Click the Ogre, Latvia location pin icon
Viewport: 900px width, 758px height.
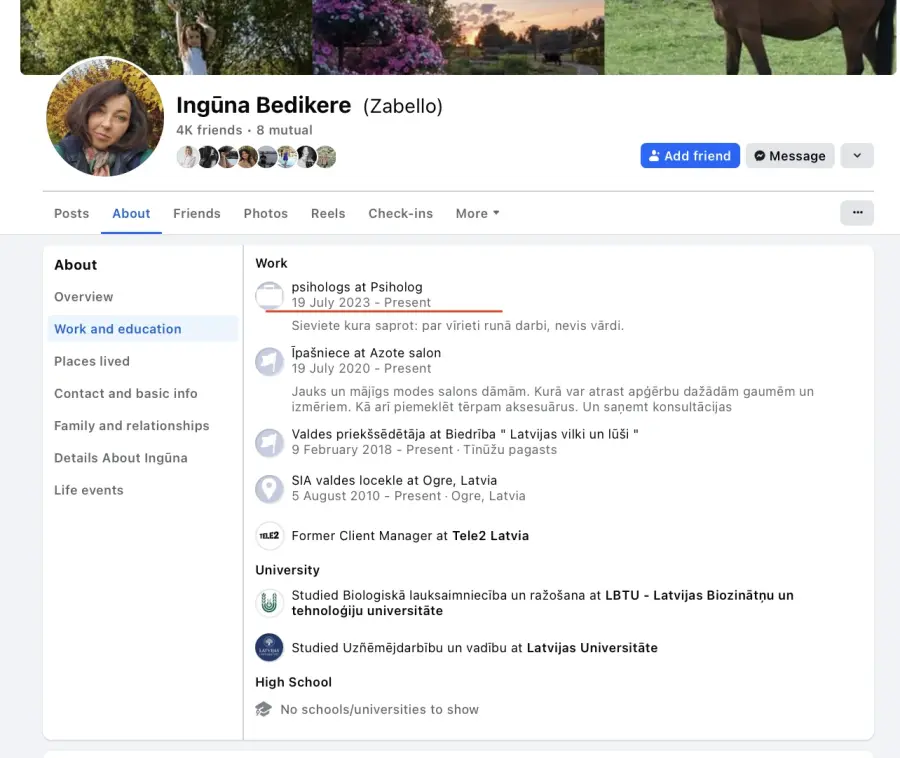click(x=269, y=488)
